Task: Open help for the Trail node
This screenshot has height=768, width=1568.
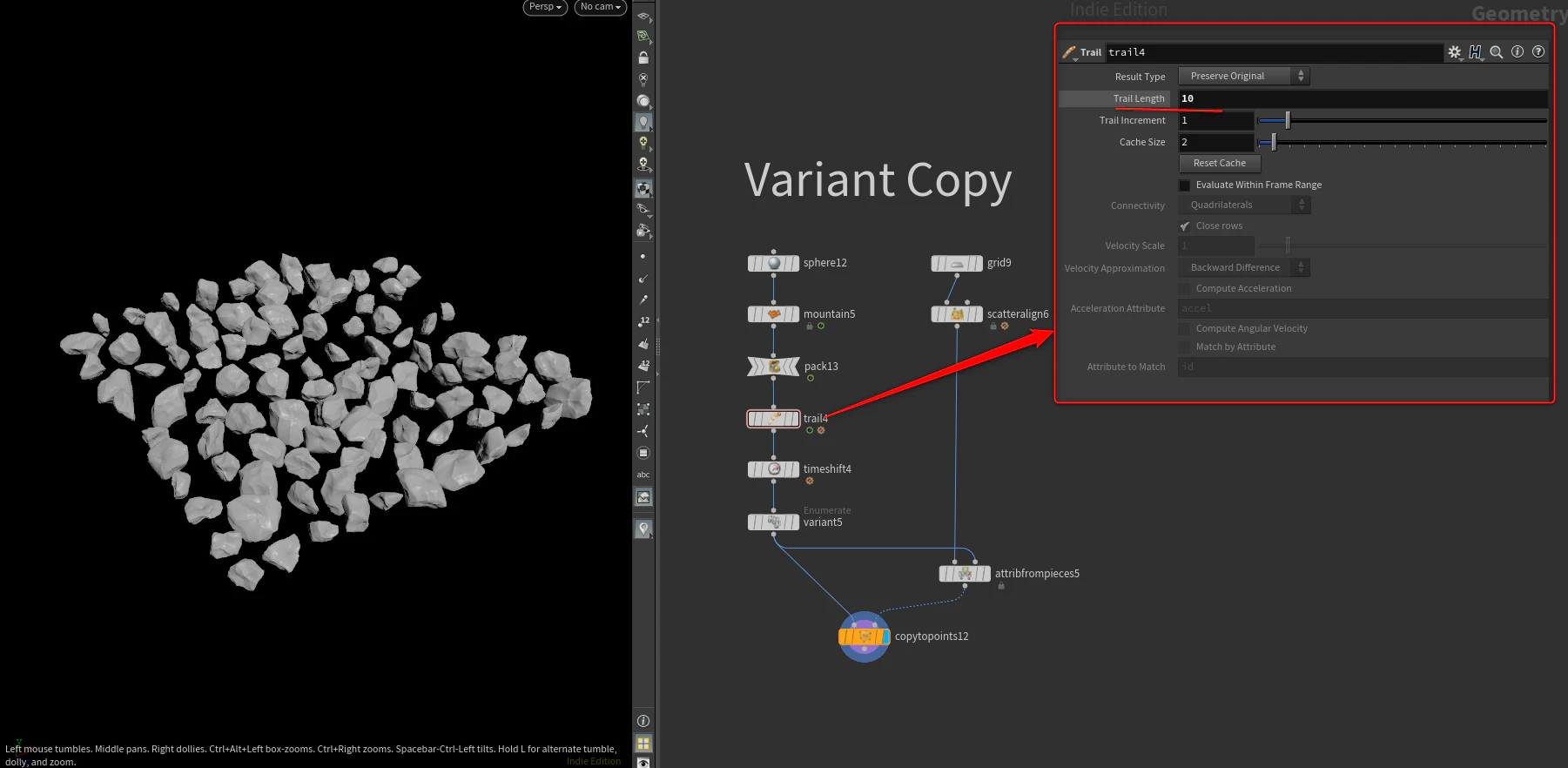Action: [1538, 52]
